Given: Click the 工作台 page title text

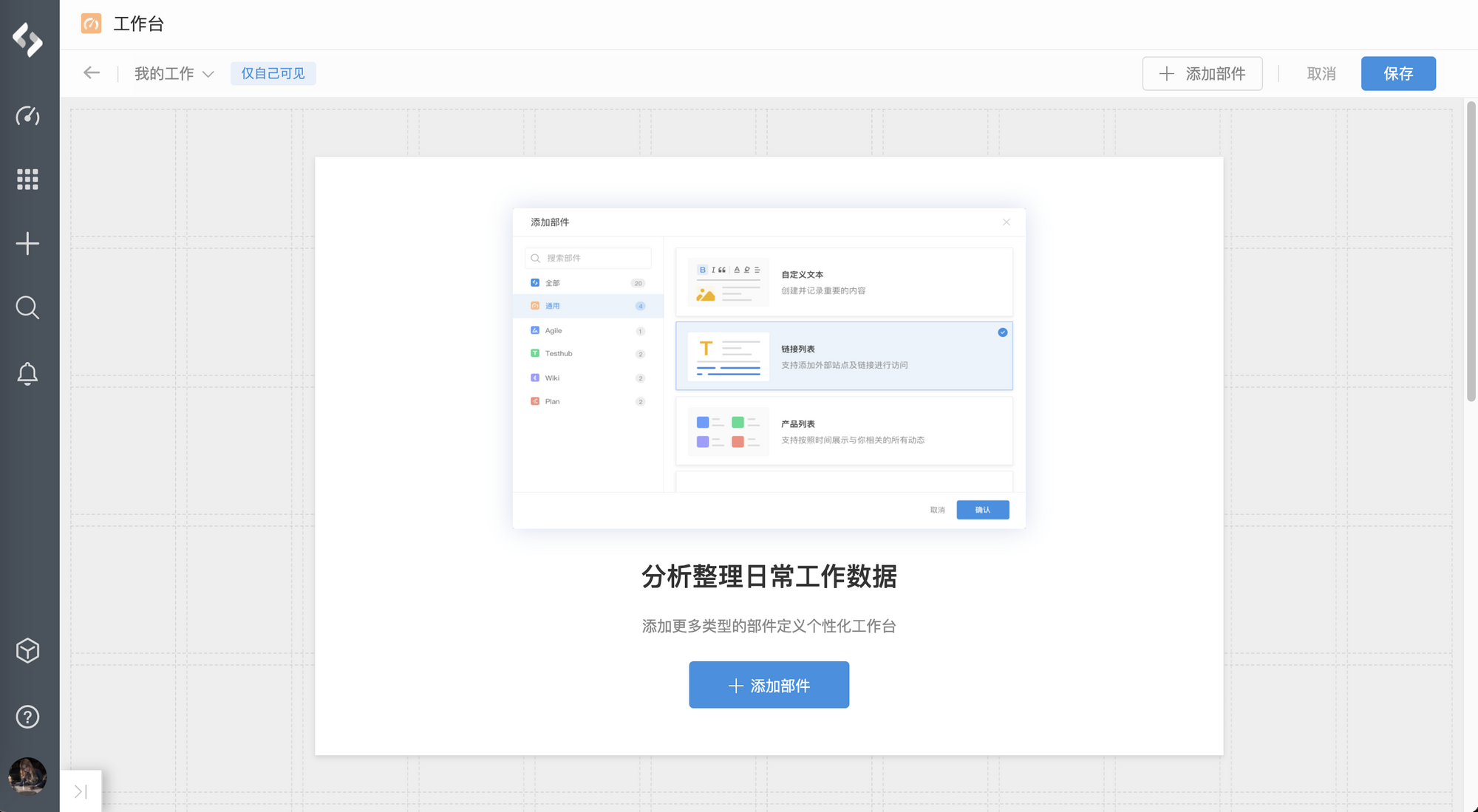Looking at the screenshot, I should click(139, 24).
